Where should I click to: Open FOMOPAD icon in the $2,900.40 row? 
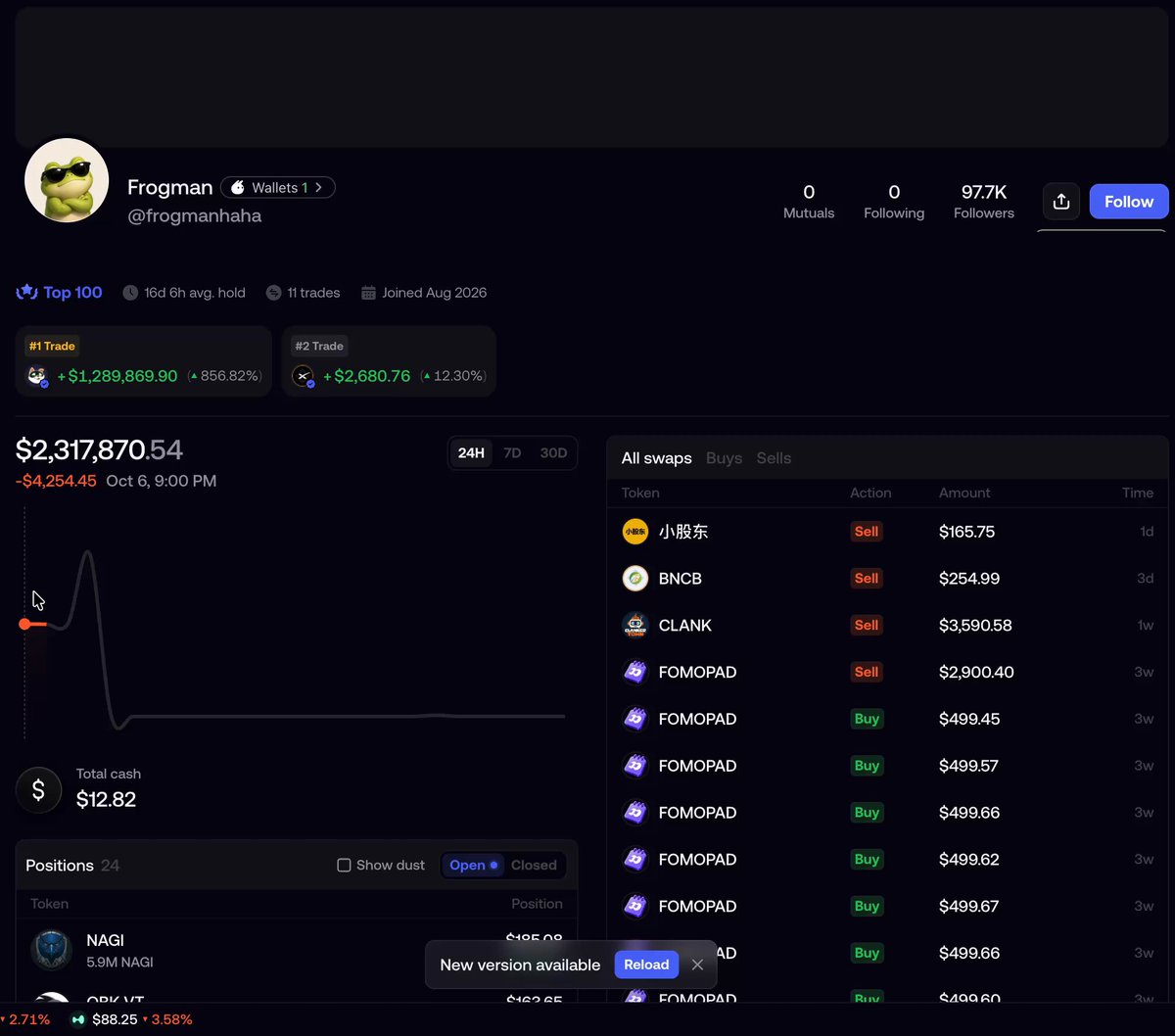(x=635, y=673)
